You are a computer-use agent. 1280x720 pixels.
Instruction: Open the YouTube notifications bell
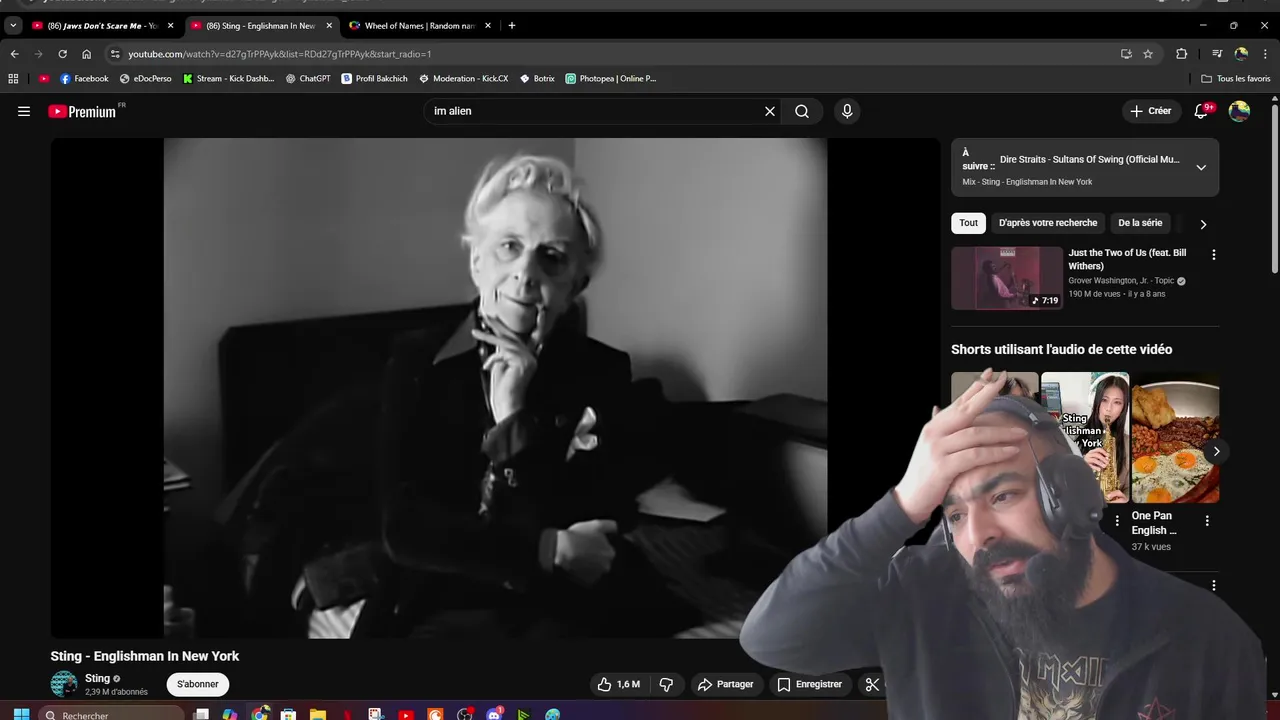(x=1202, y=111)
